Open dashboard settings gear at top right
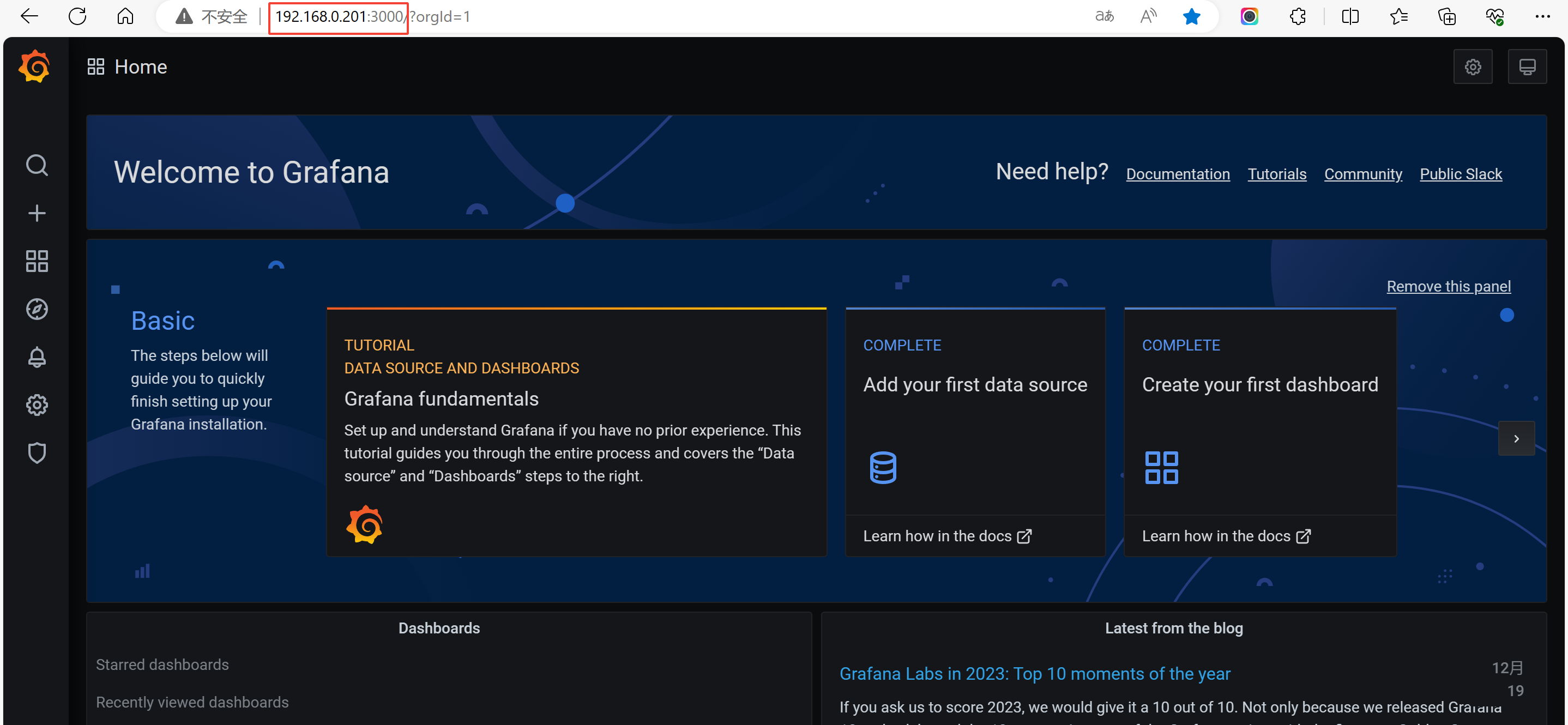 coord(1473,67)
